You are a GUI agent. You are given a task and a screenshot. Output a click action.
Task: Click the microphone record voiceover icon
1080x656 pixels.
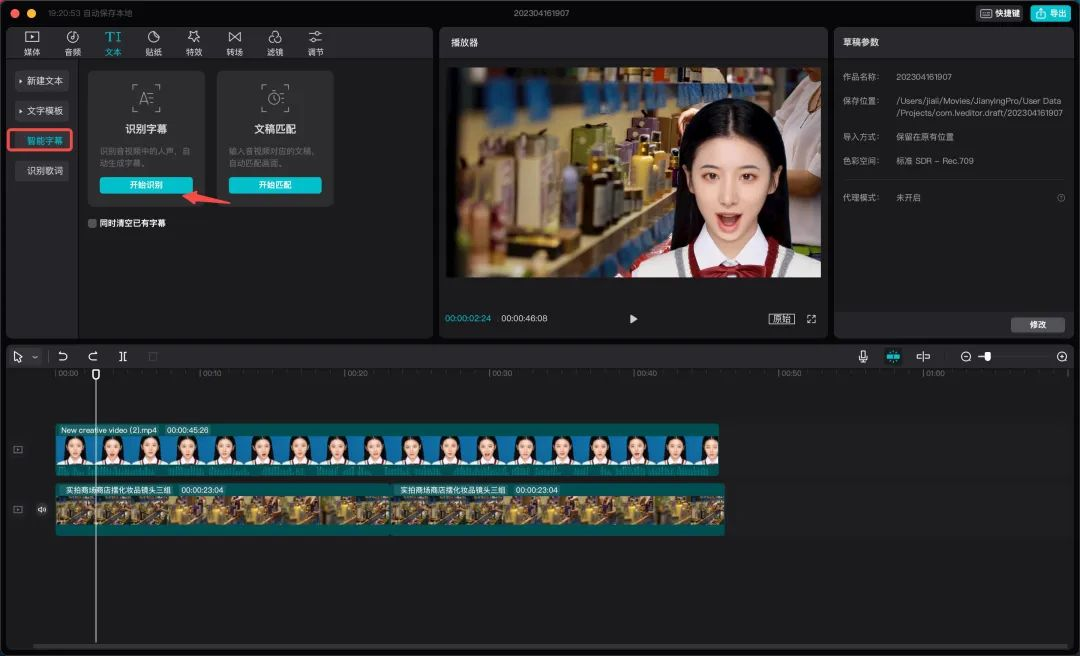[x=863, y=356]
